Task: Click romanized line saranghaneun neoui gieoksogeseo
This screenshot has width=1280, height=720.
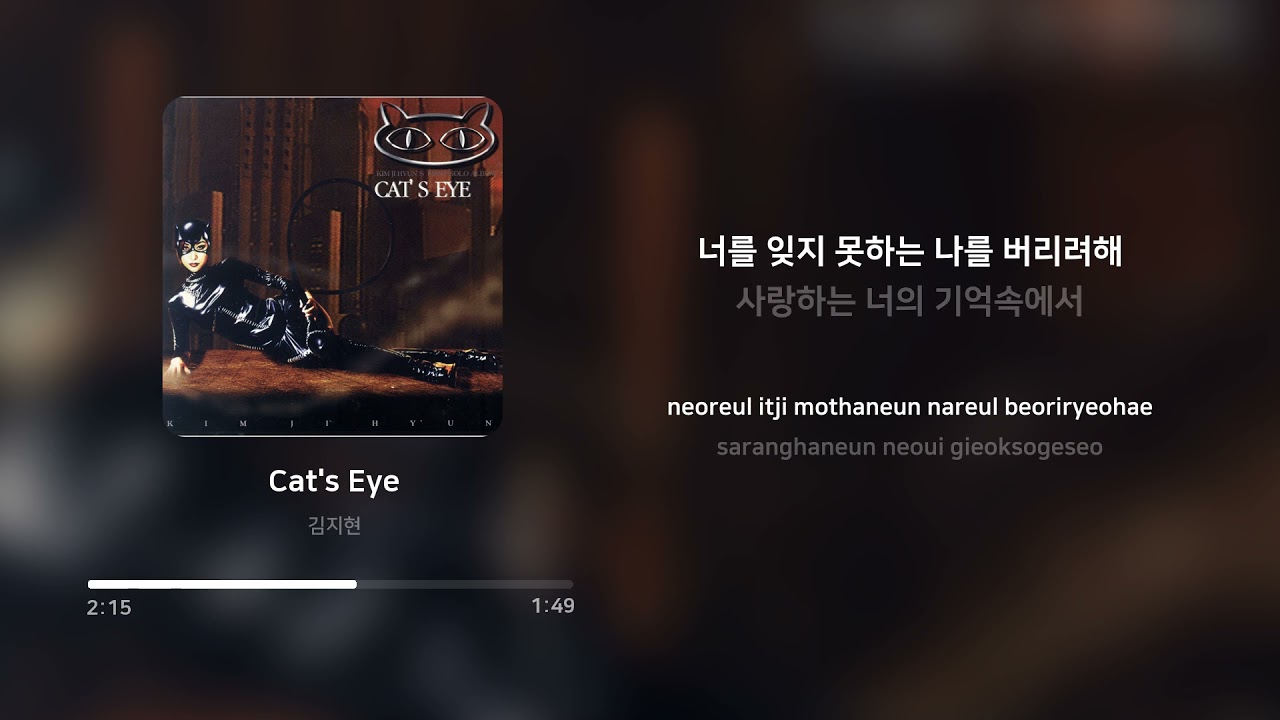Action: click(910, 447)
